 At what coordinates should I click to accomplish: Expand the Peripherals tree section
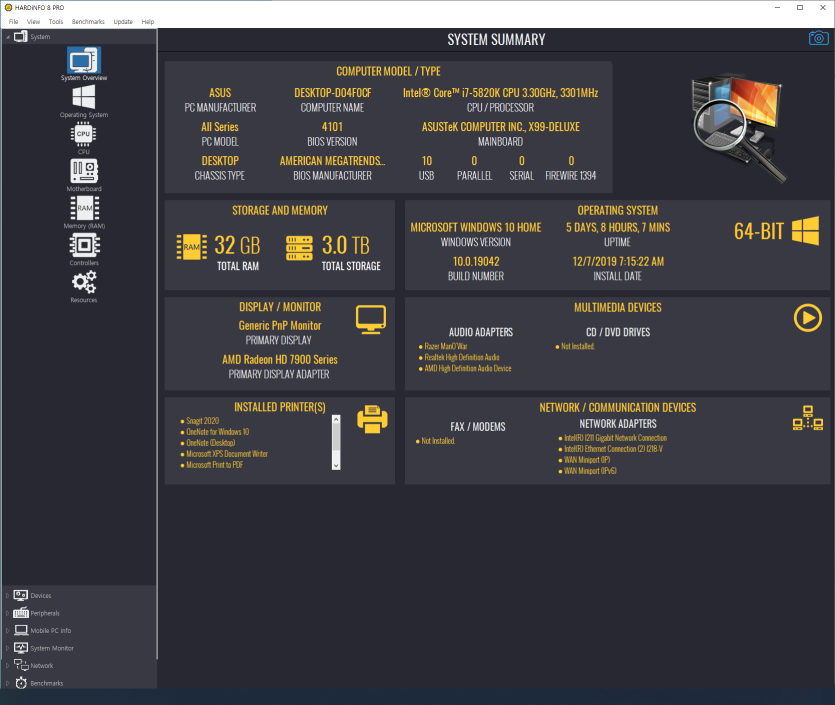[7, 613]
